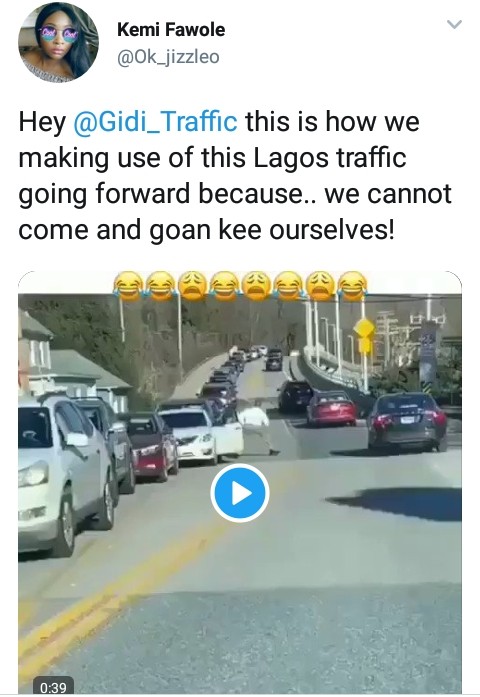The height and width of the screenshot is (697, 480).
Task: Click the yellow road sign in the video
Action: pos(364,334)
